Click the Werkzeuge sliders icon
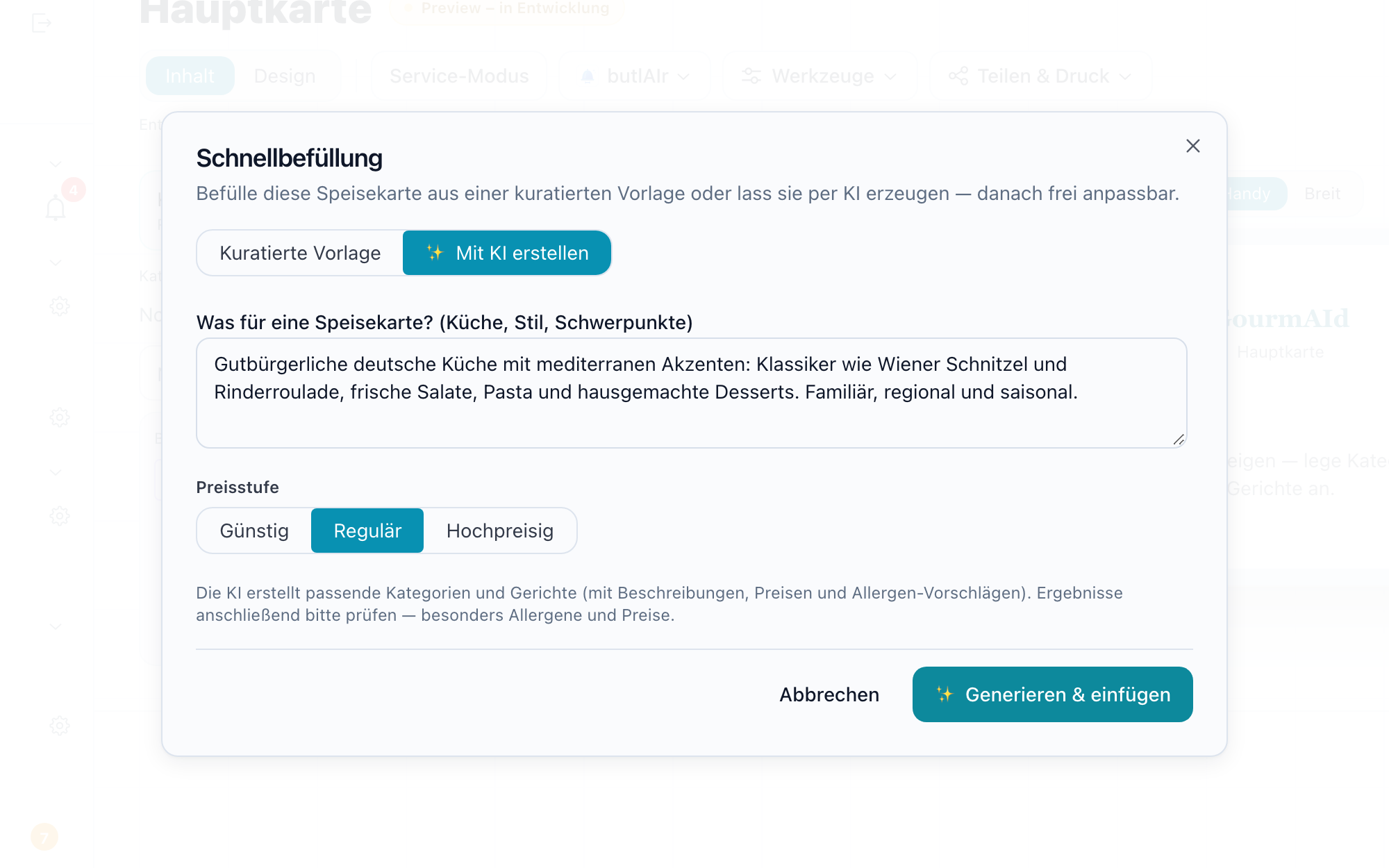 pyautogui.click(x=751, y=76)
